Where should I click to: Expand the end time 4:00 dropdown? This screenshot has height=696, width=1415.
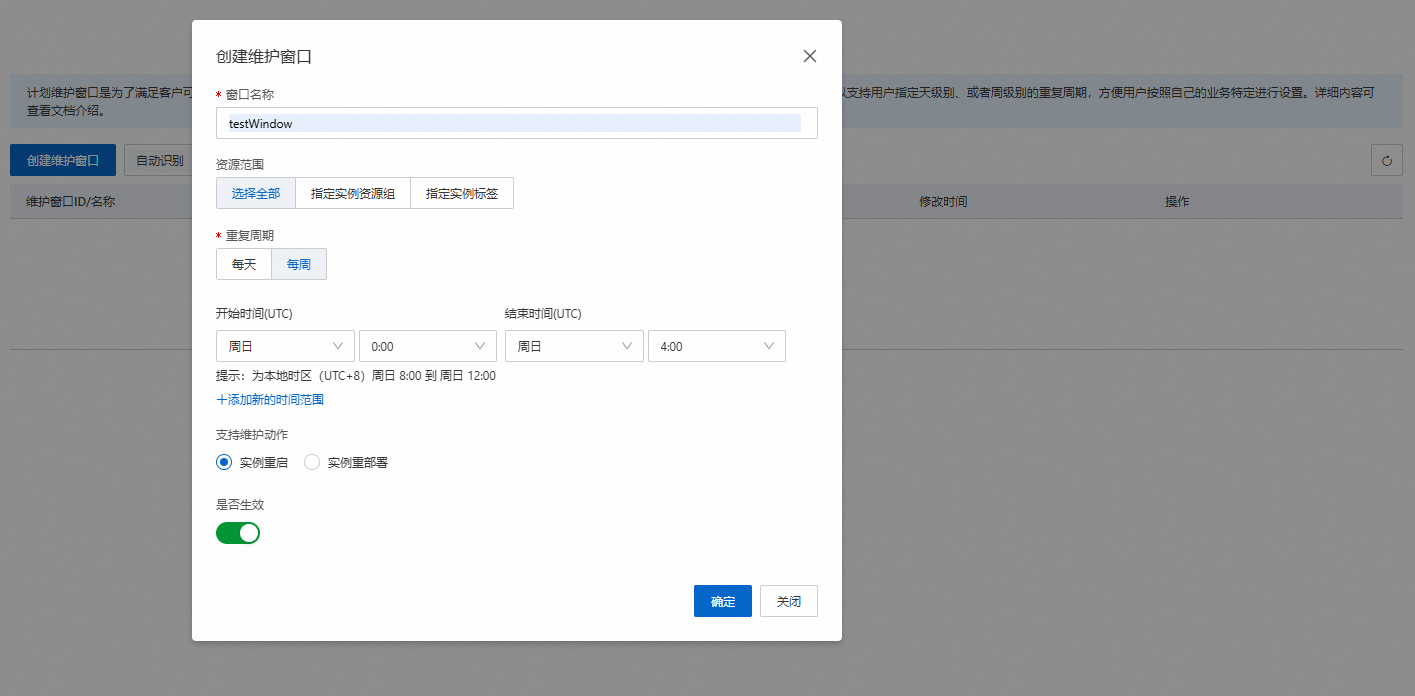point(717,346)
